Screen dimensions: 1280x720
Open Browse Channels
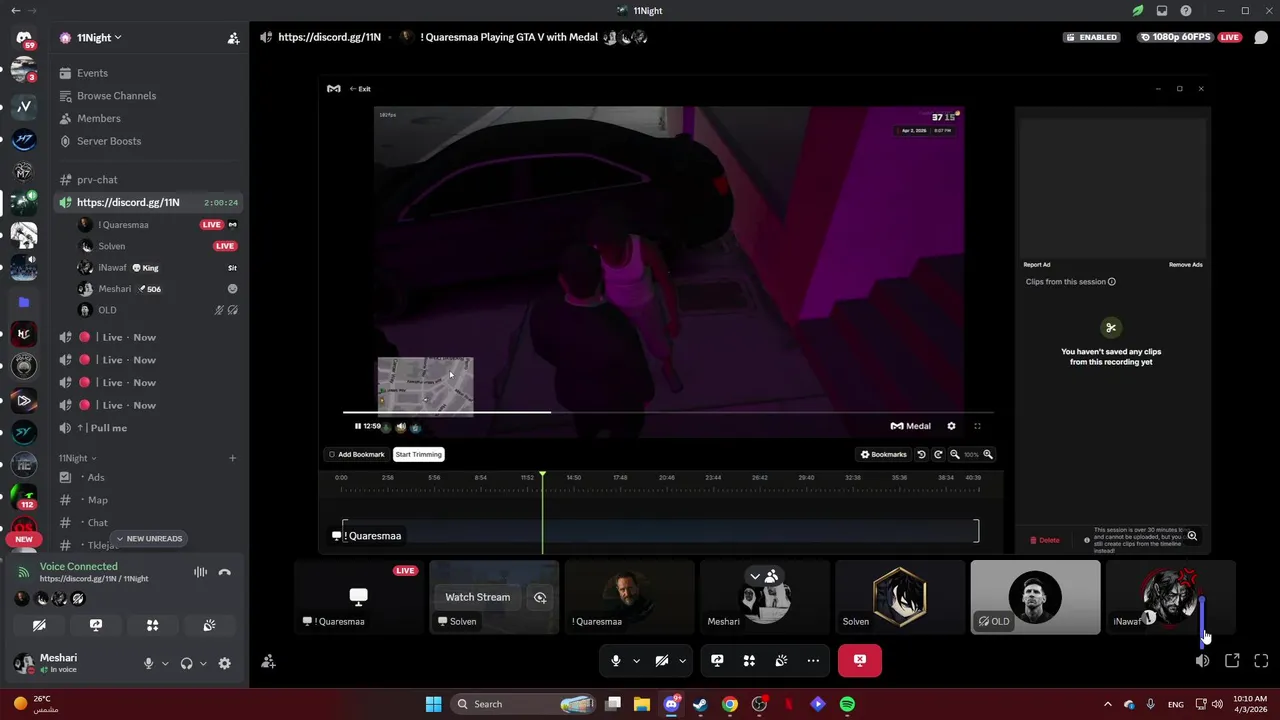[150, 96]
